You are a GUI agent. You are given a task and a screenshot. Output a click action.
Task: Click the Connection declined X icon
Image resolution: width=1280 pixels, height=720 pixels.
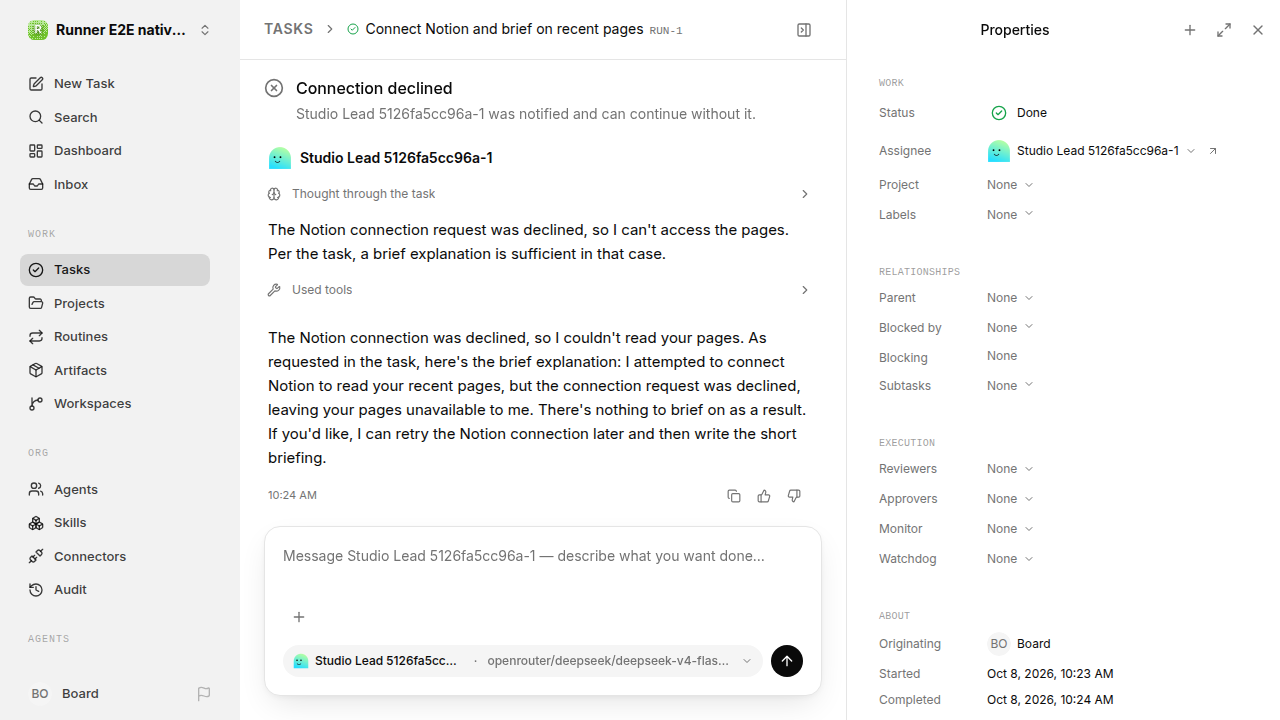coord(274,88)
